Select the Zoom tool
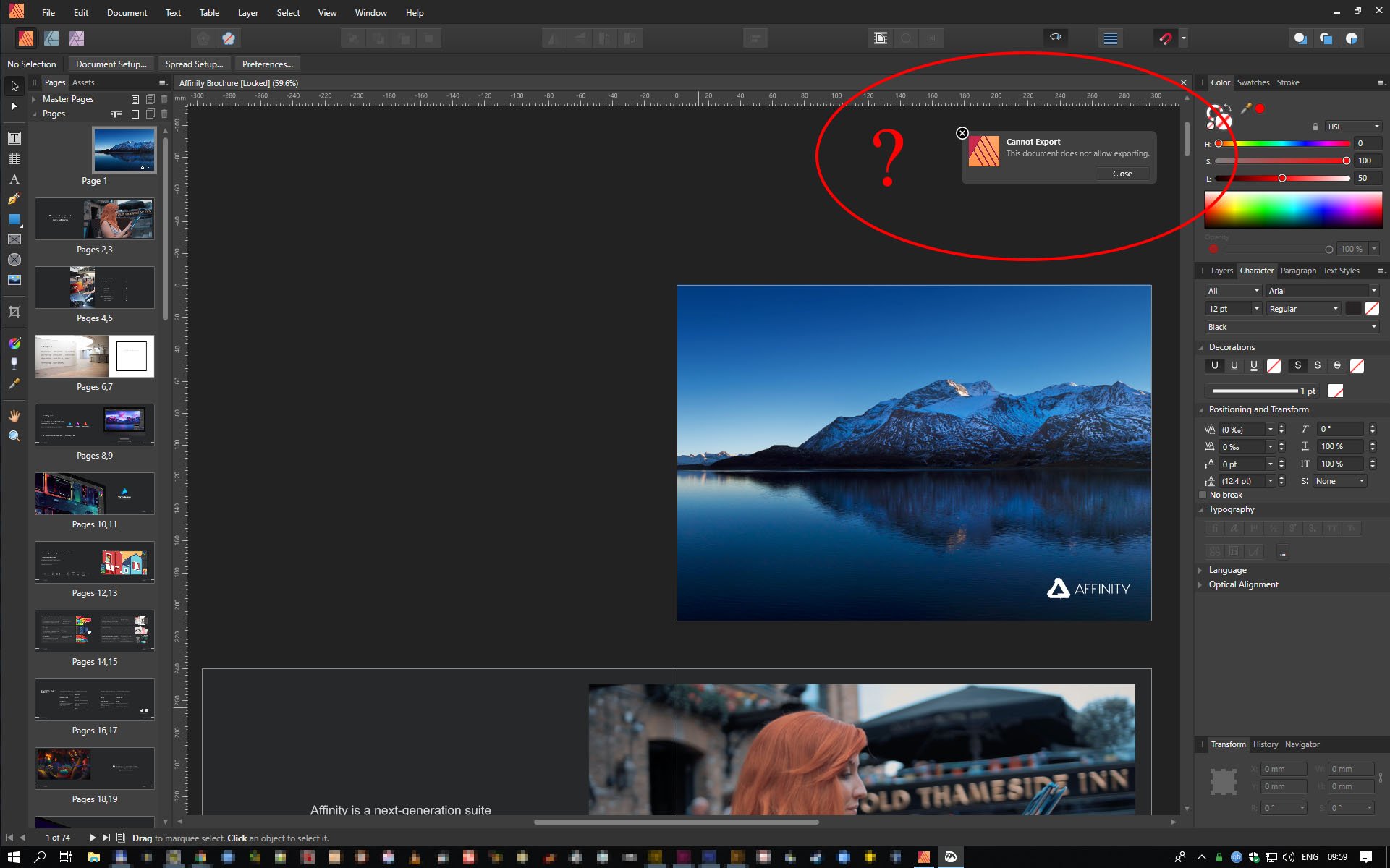Viewport: 1390px width, 868px height. pos(14,435)
